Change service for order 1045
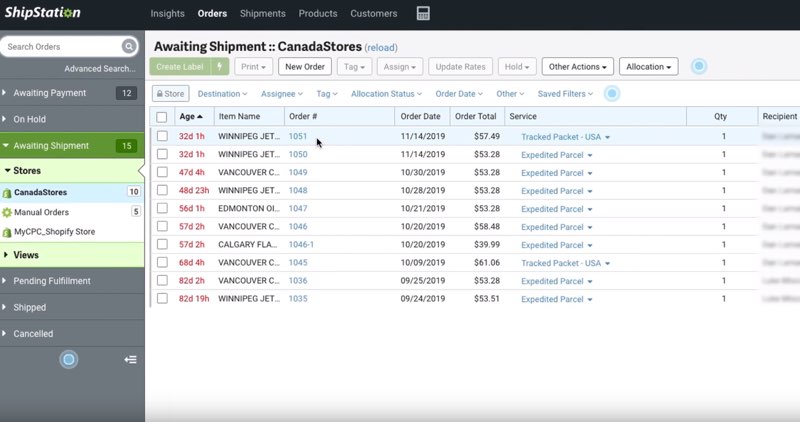 565,263
